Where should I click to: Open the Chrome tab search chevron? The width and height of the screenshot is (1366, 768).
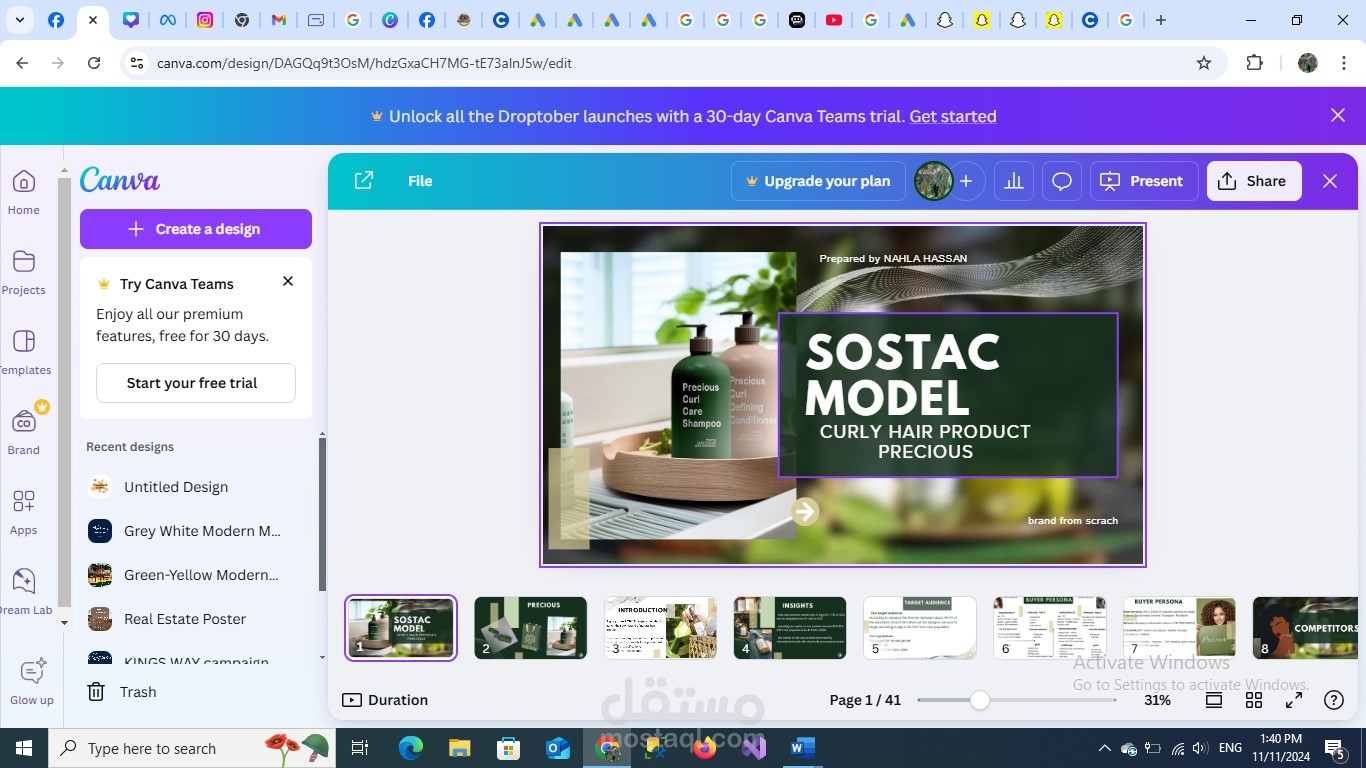coord(21,20)
